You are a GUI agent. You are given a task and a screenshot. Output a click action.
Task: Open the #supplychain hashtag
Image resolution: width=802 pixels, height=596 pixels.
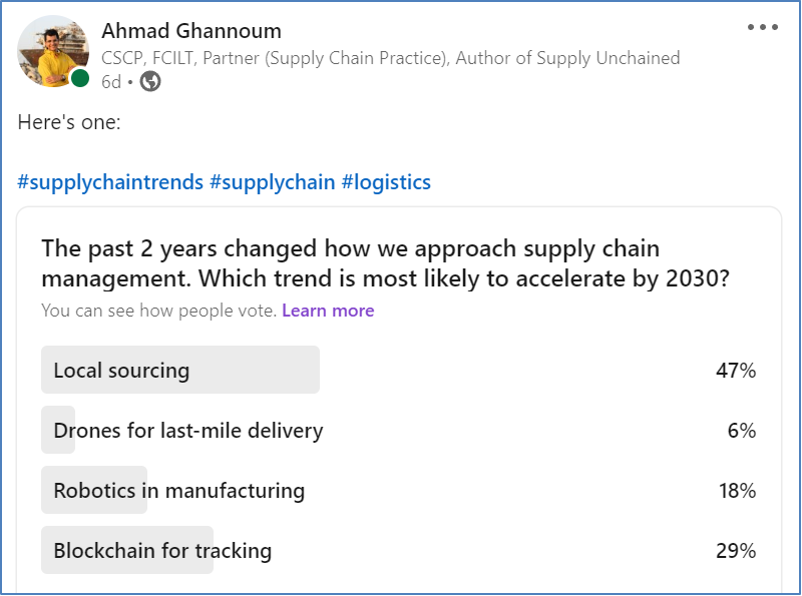[x=272, y=182]
